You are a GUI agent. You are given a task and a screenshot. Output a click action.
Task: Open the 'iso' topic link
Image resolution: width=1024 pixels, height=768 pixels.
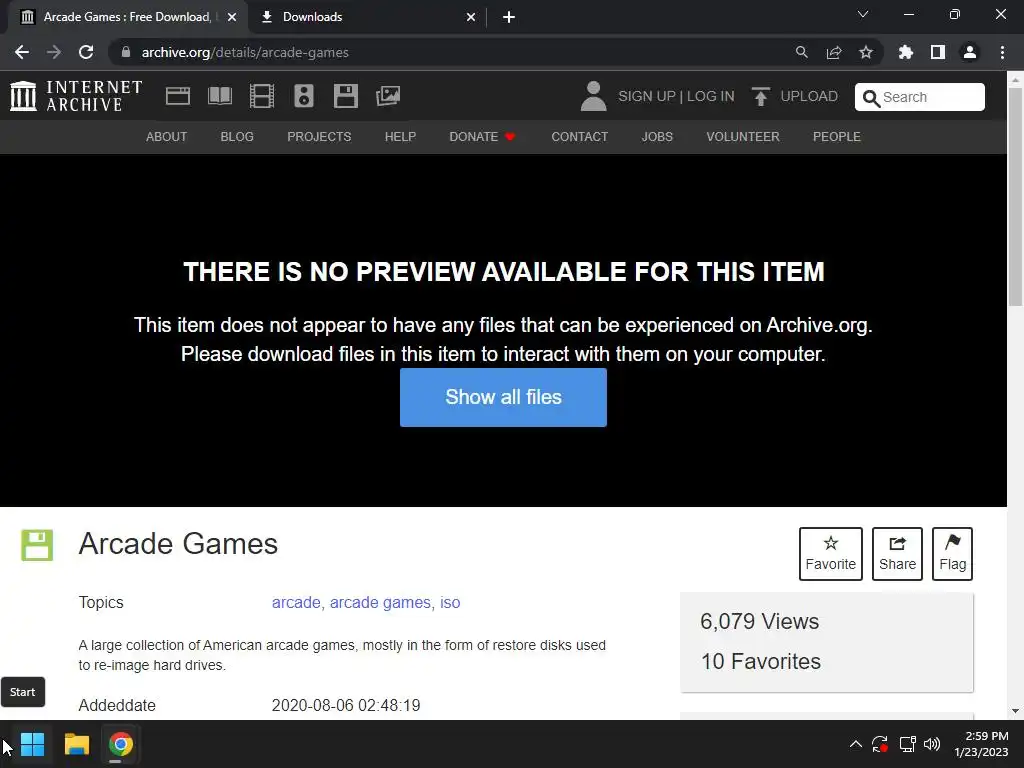pos(450,602)
